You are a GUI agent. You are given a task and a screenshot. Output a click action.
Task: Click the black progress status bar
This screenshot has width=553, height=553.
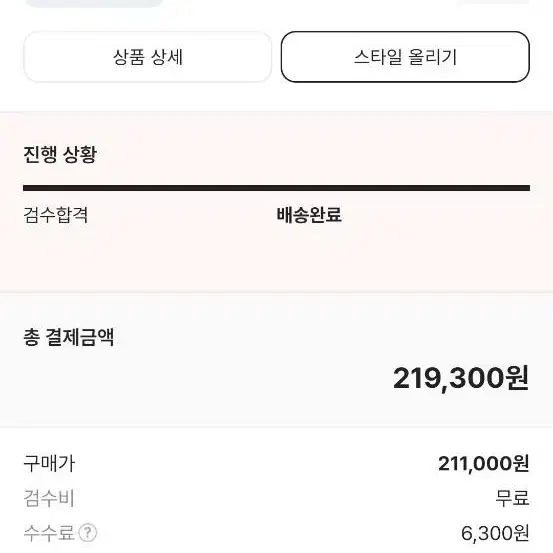(276, 188)
